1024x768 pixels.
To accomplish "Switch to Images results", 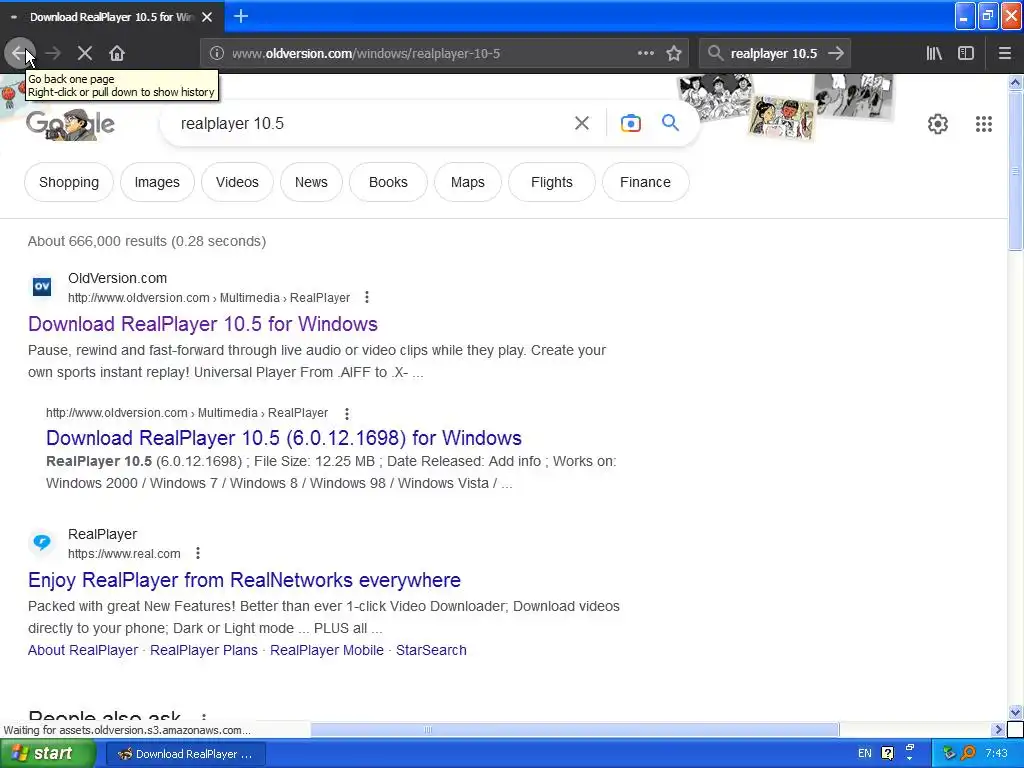I will click(157, 182).
